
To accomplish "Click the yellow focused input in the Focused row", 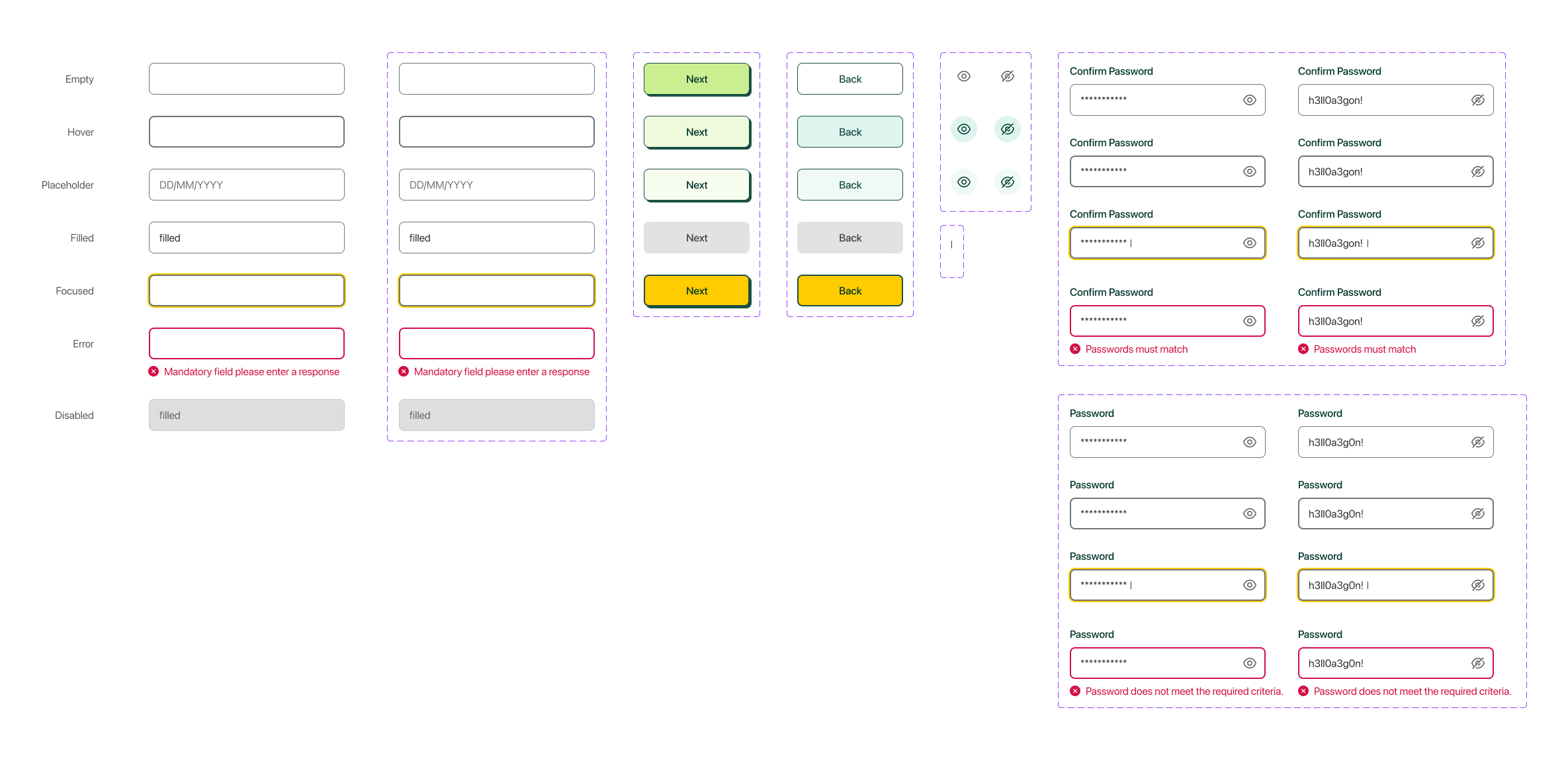I will coord(246,291).
